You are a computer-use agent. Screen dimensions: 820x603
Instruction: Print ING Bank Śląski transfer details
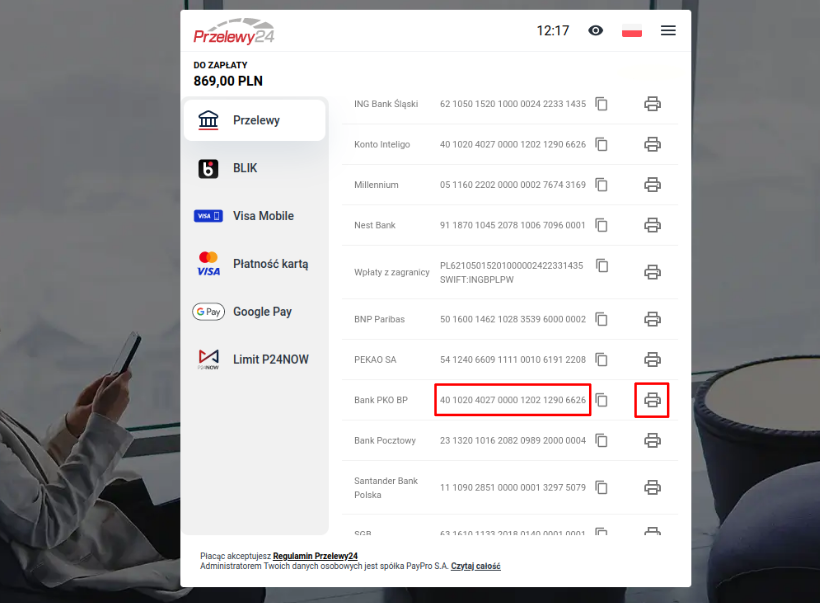pos(652,104)
